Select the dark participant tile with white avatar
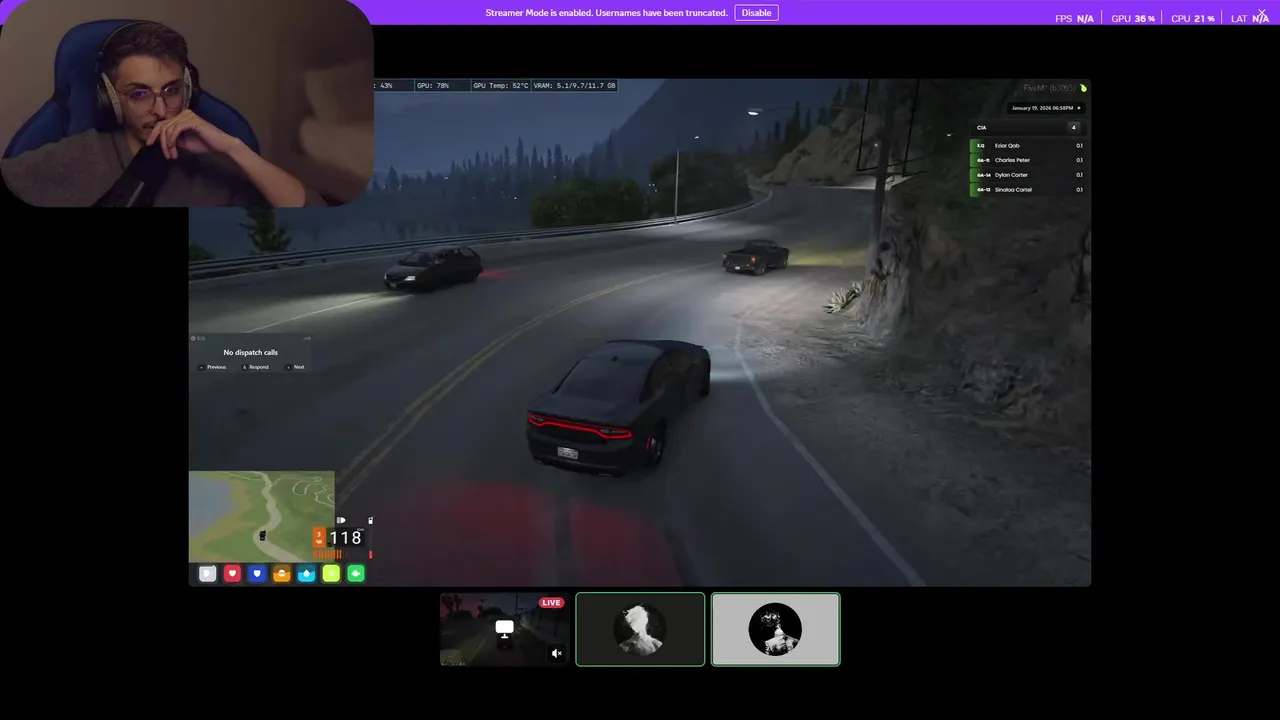 [640, 629]
